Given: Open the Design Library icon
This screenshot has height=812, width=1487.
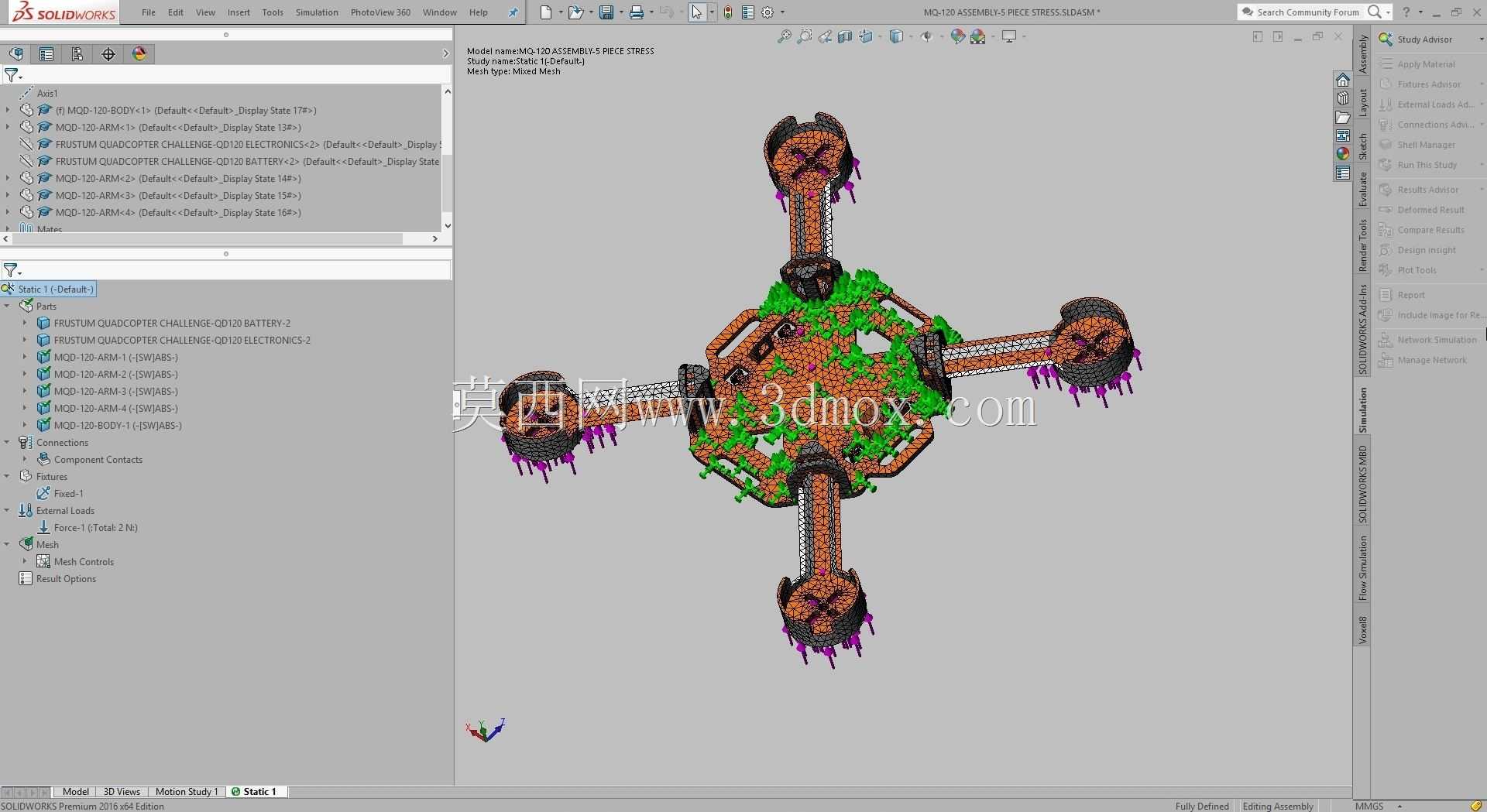Looking at the screenshot, I should pyautogui.click(x=1343, y=99).
